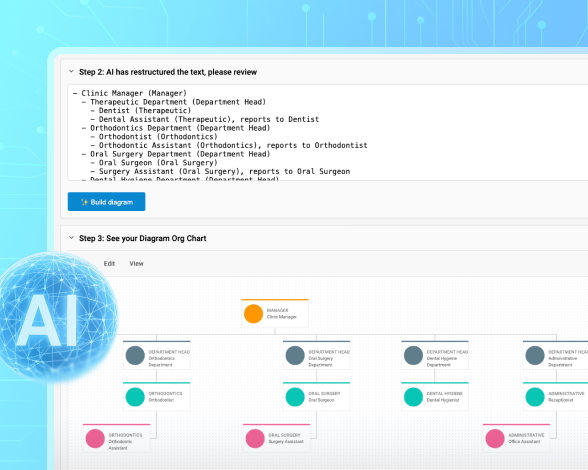Select the Dental Hygiene Department head avatar
The height and width of the screenshot is (470, 588).
point(413,355)
